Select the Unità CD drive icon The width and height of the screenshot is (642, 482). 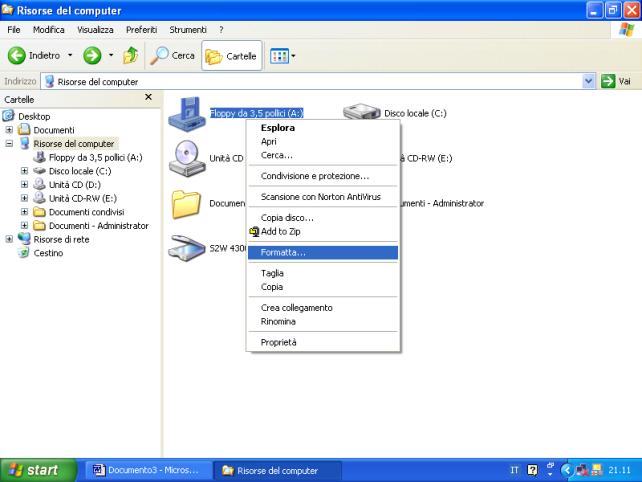pyautogui.click(x=187, y=157)
